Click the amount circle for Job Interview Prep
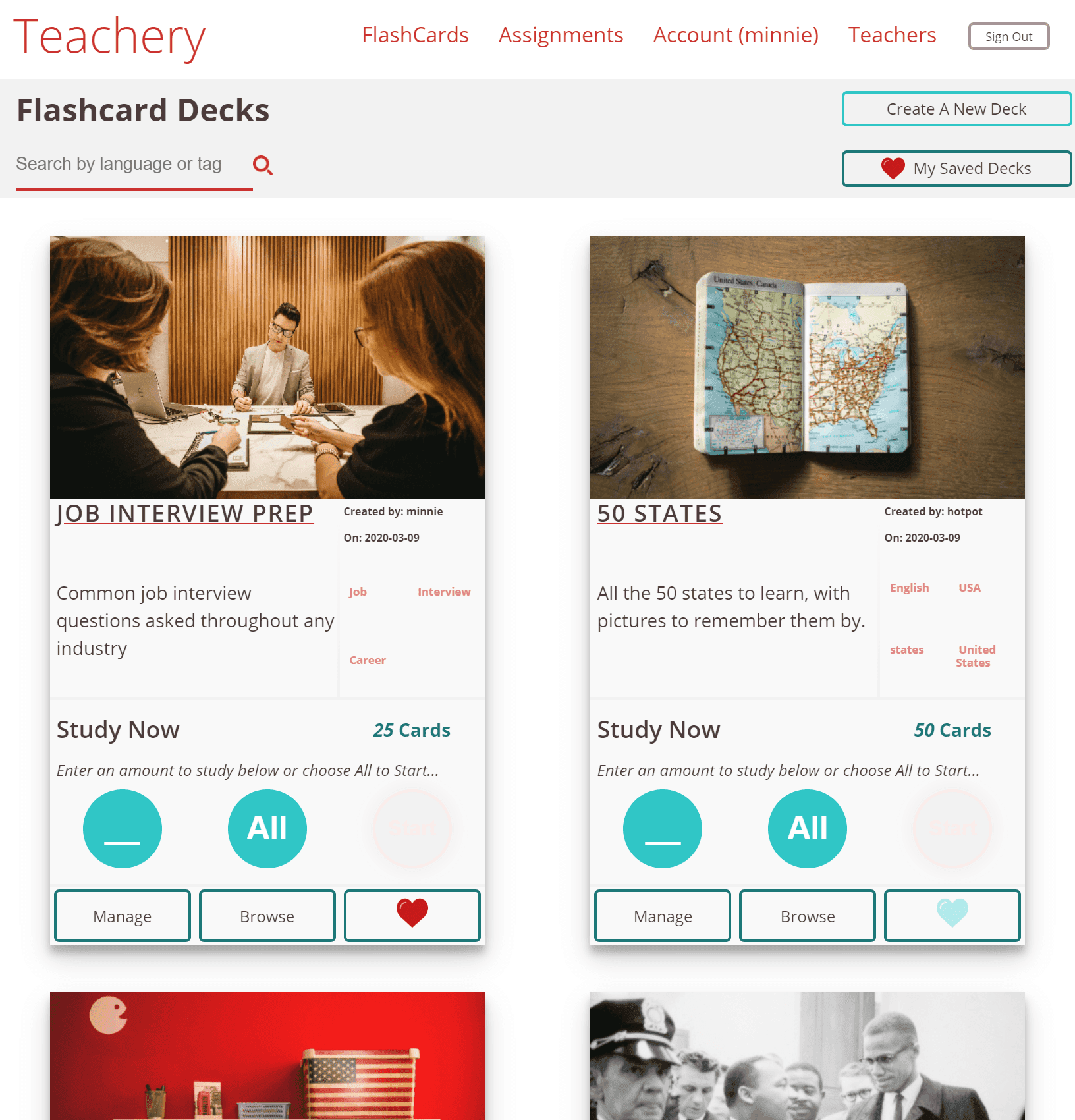This screenshot has width=1075, height=1120. point(123,829)
